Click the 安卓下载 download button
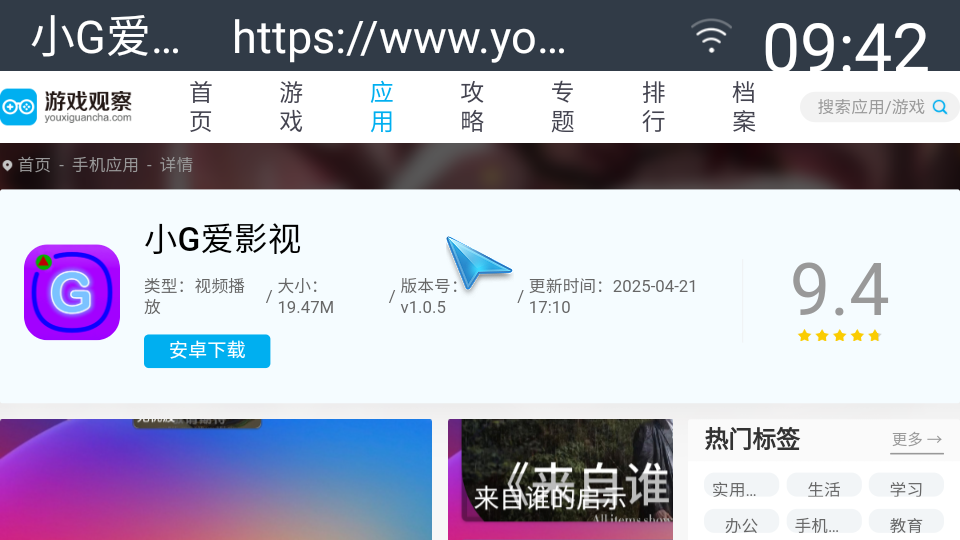The height and width of the screenshot is (540, 960). (x=207, y=351)
